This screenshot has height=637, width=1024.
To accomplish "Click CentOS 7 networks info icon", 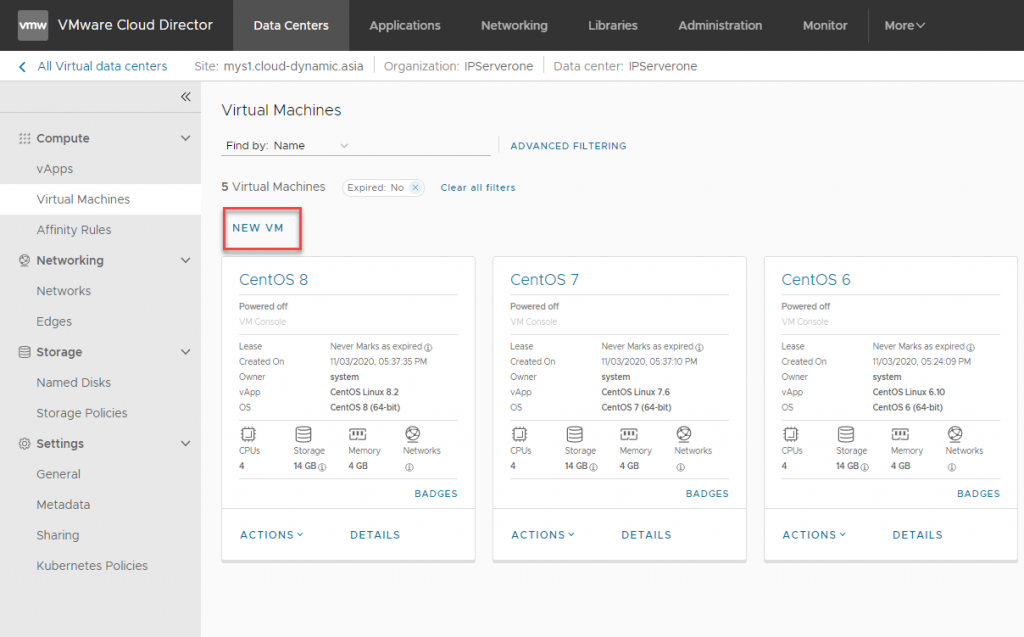I will pos(680,467).
